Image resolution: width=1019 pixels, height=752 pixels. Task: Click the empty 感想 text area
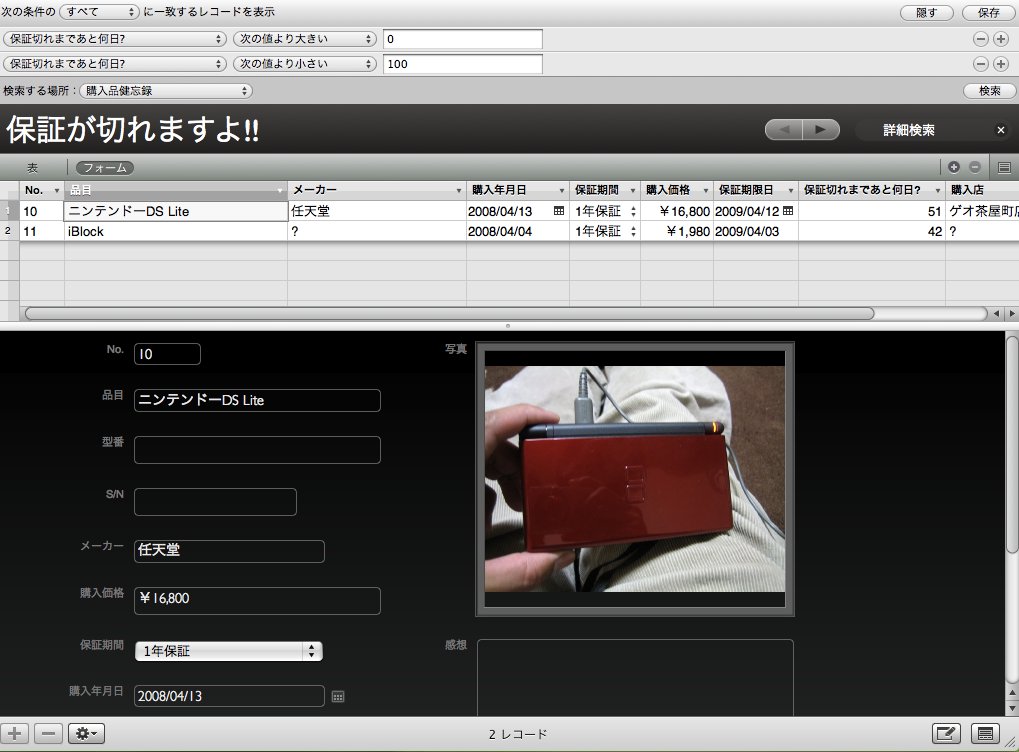(x=635, y=678)
